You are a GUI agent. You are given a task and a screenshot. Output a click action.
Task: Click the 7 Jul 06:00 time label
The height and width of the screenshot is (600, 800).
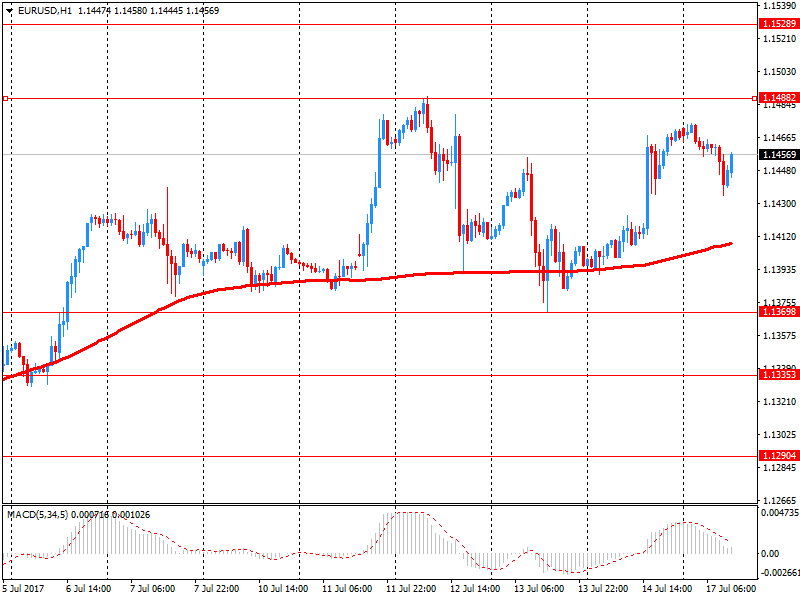(x=153, y=589)
